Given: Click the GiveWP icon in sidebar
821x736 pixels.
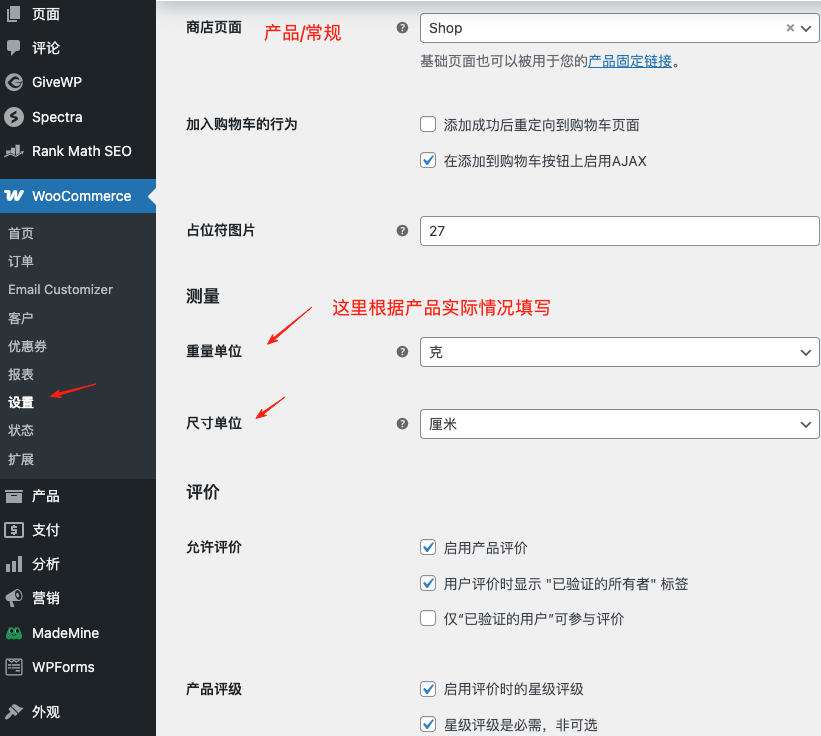Looking at the screenshot, I should 14,83.
